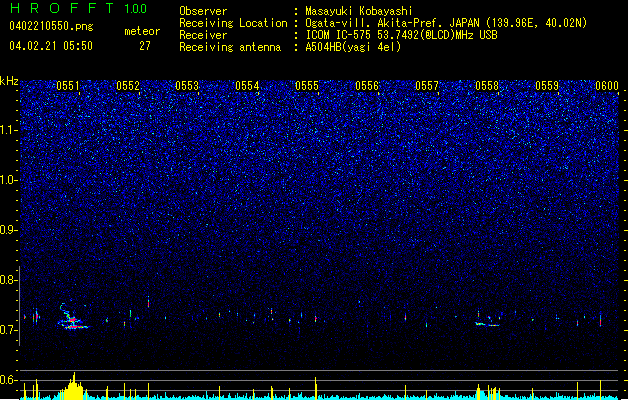Screen dimensions: 629x400
Task: Click the 0556 time marker
Action: [367, 86]
